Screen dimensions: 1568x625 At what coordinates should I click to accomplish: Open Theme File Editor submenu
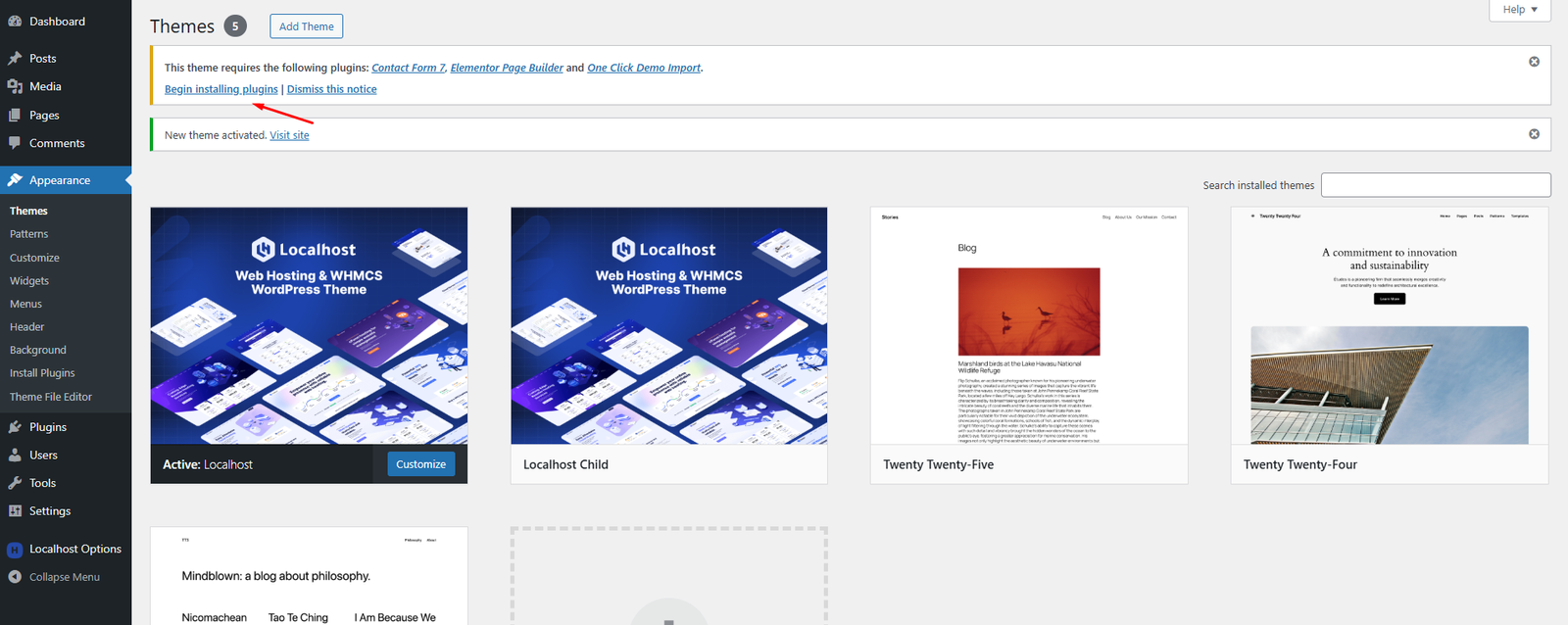51,397
